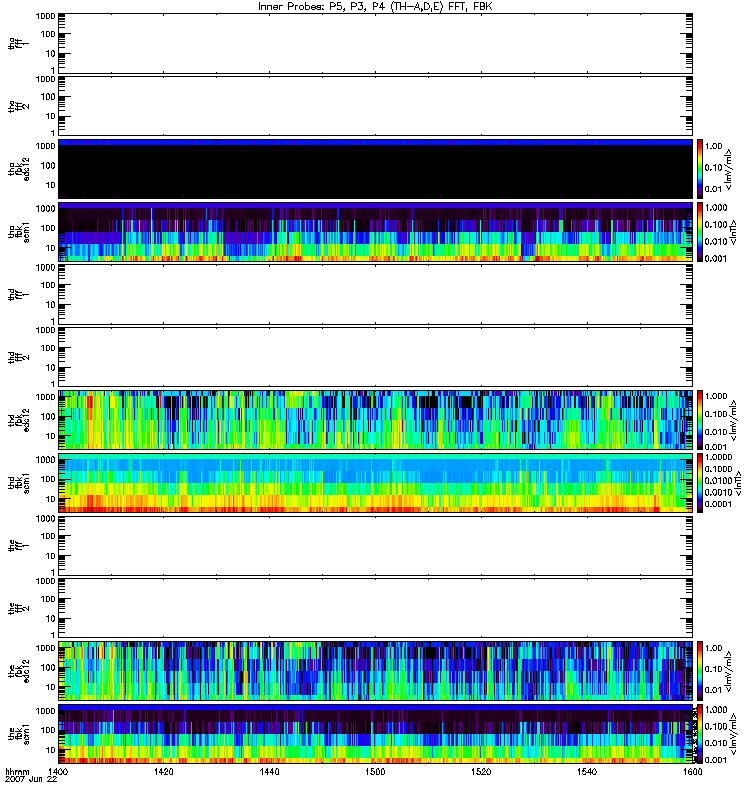Click the tha fbk scm1 spectrogram panel
Viewport: 750px width, 800px height.
point(376,232)
